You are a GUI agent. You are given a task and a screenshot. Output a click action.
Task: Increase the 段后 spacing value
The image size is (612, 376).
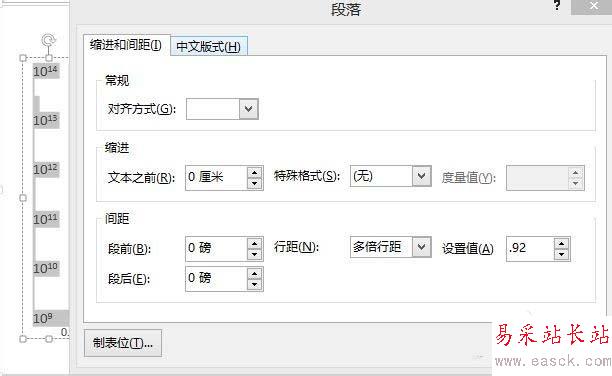[254, 273]
